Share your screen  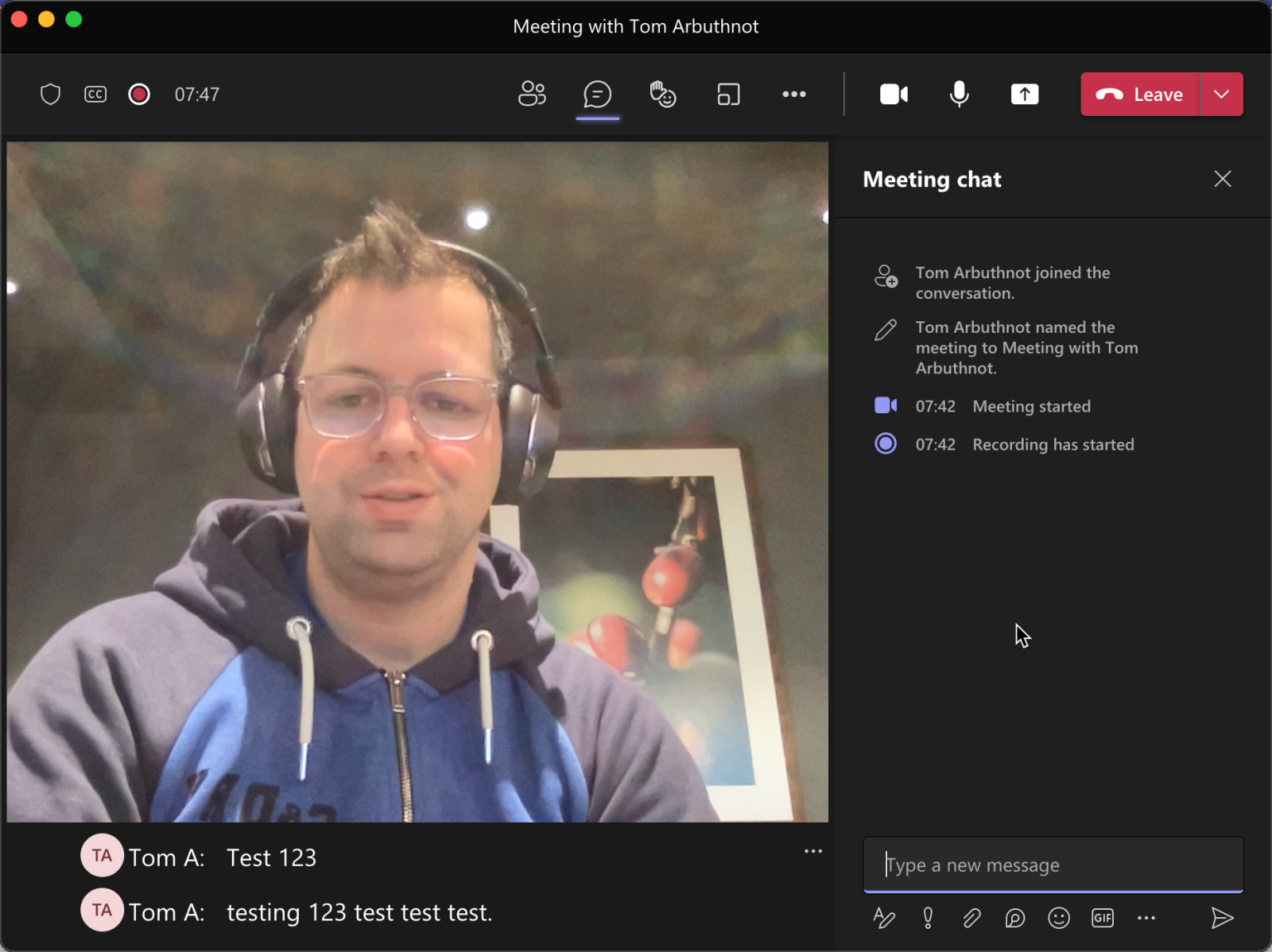tap(1024, 94)
